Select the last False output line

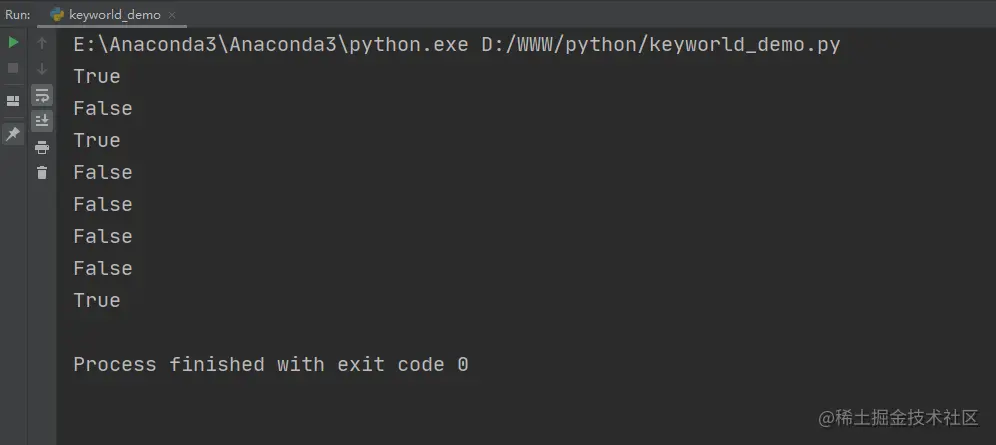103,269
